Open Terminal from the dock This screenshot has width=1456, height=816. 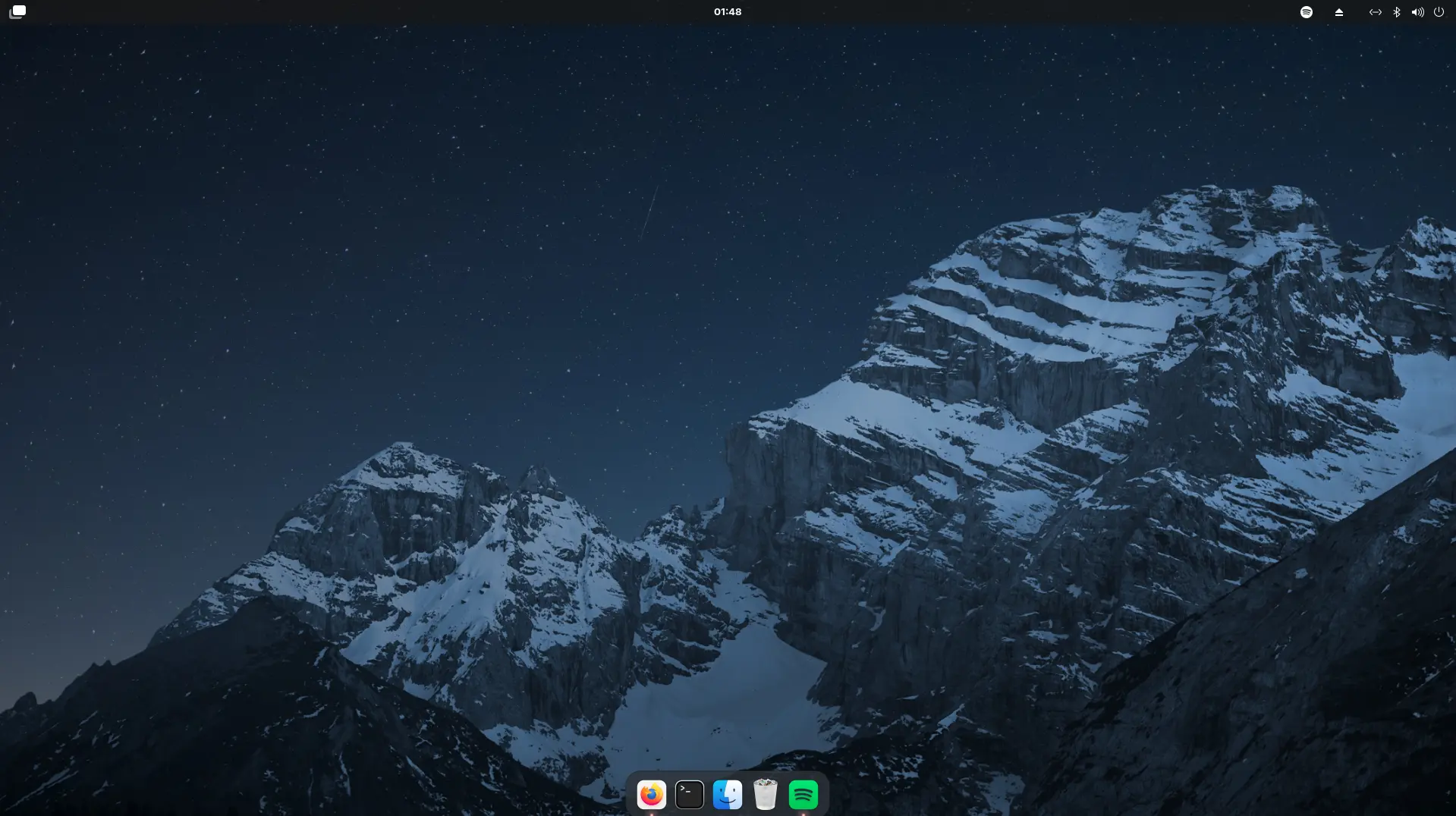pyautogui.click(x=689, y=794)
